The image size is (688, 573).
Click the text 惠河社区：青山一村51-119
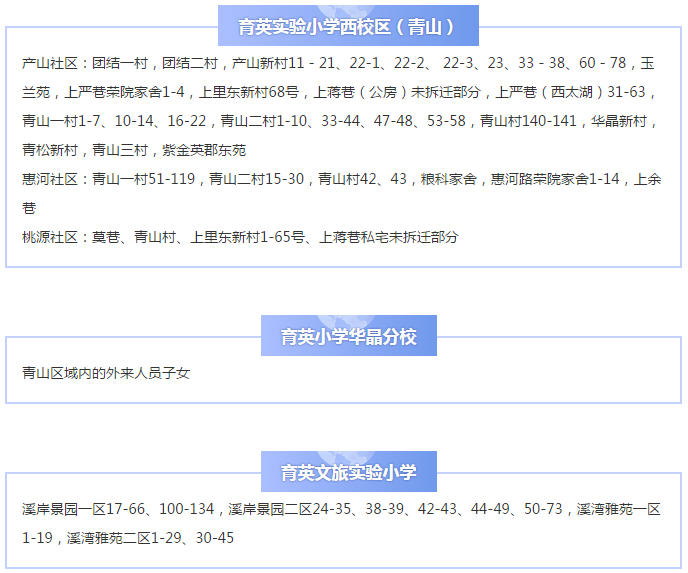pyautogui.click(x=108, y=179)
